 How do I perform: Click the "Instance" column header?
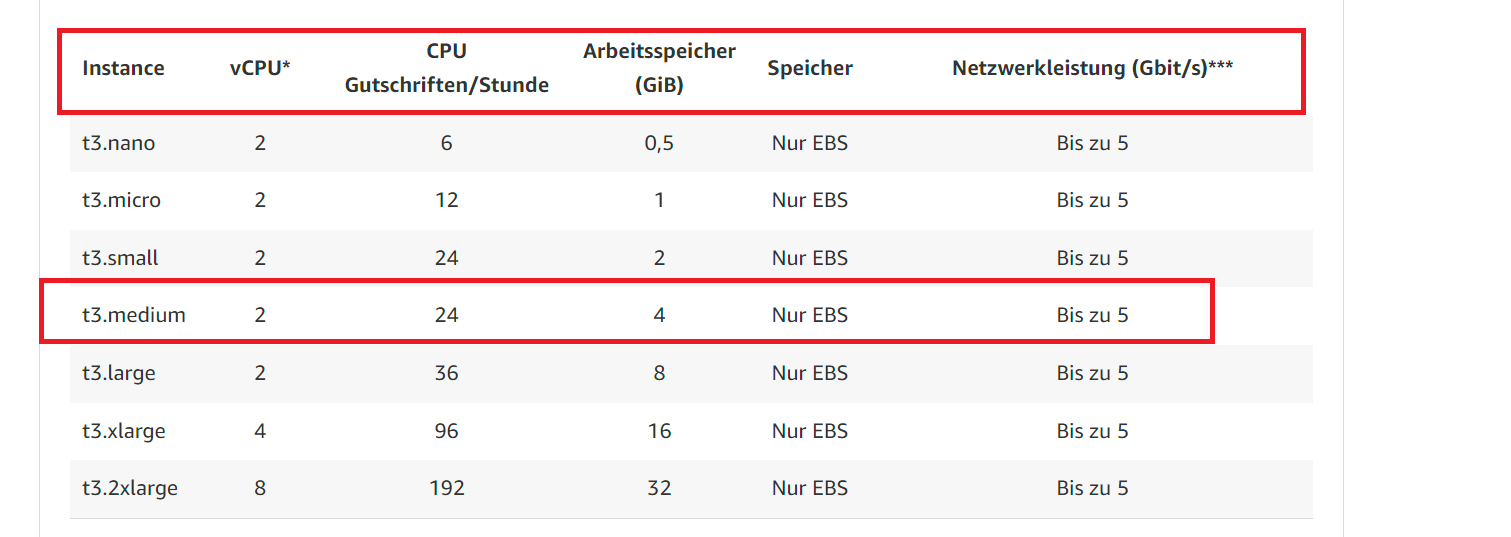point(123,68)
